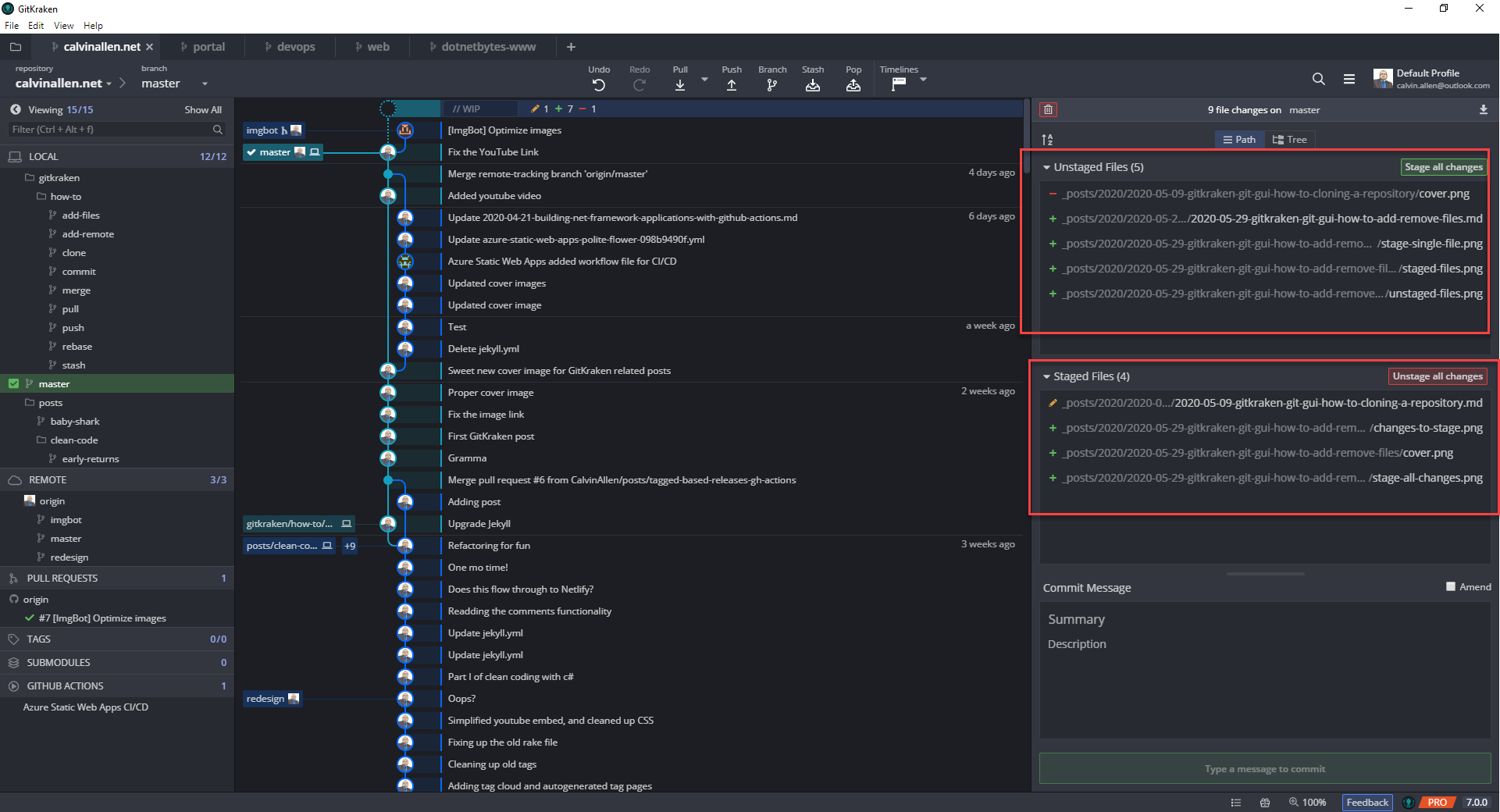Screen dimensions: 1500x812
Task: Collapse the LOCAL section header
Action: (117, 156)
